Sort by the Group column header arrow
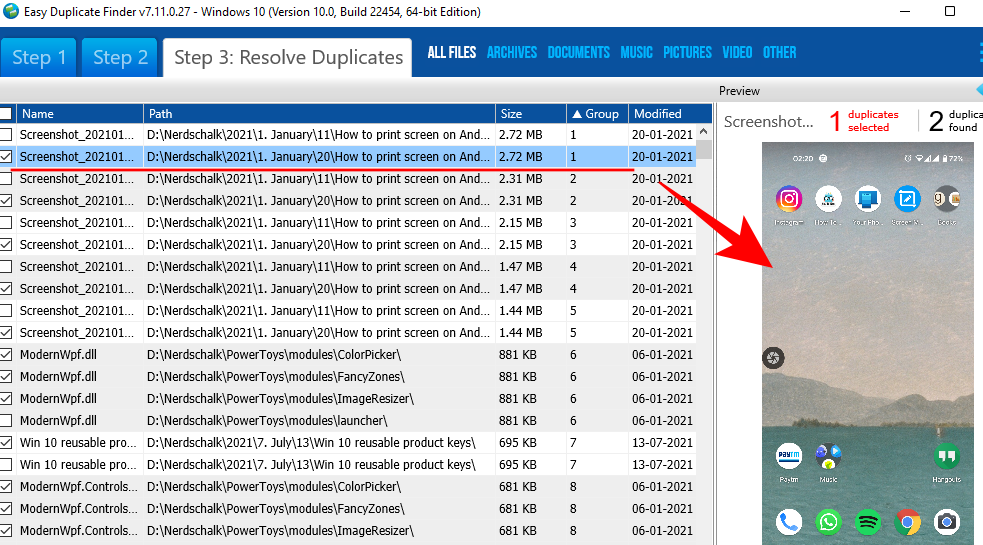The width and height of the screenshot is (983, 545). click(x=576, y=114)
